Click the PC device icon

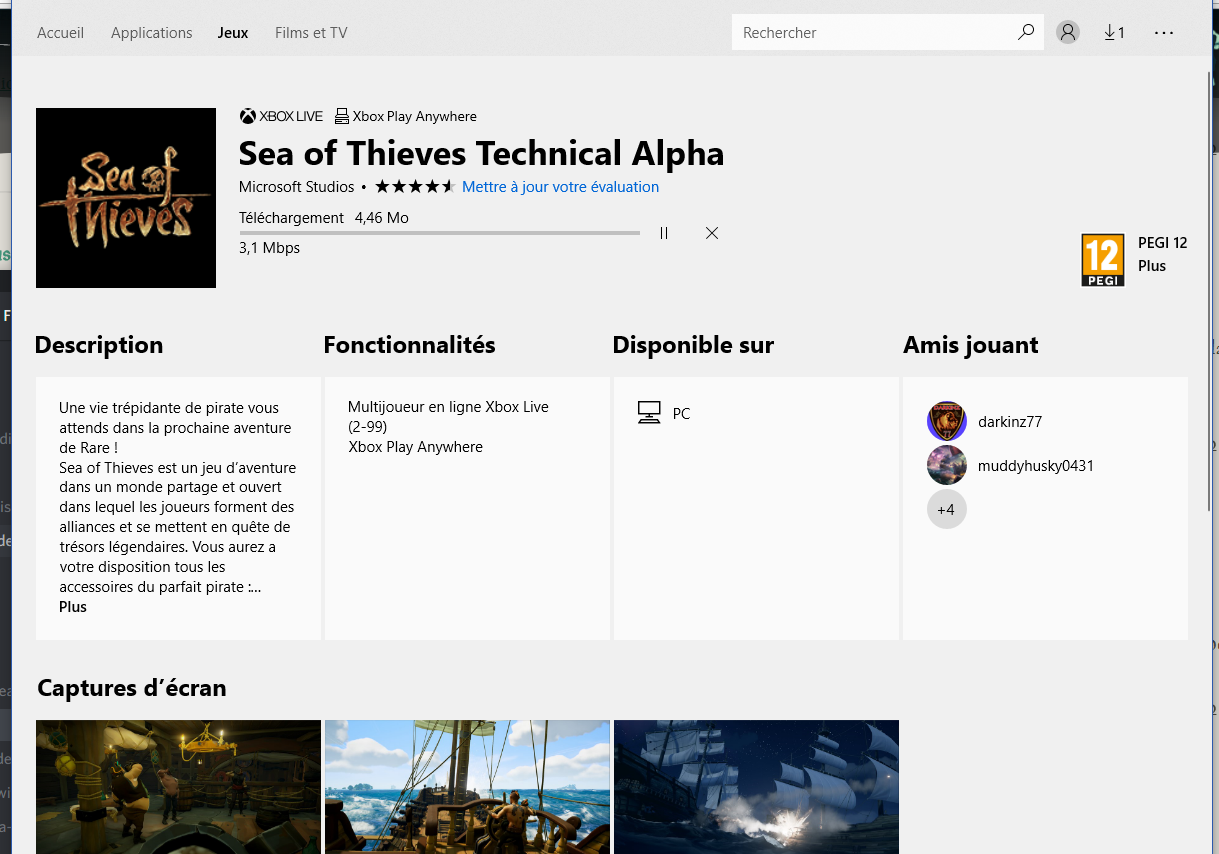coord(649,413)
